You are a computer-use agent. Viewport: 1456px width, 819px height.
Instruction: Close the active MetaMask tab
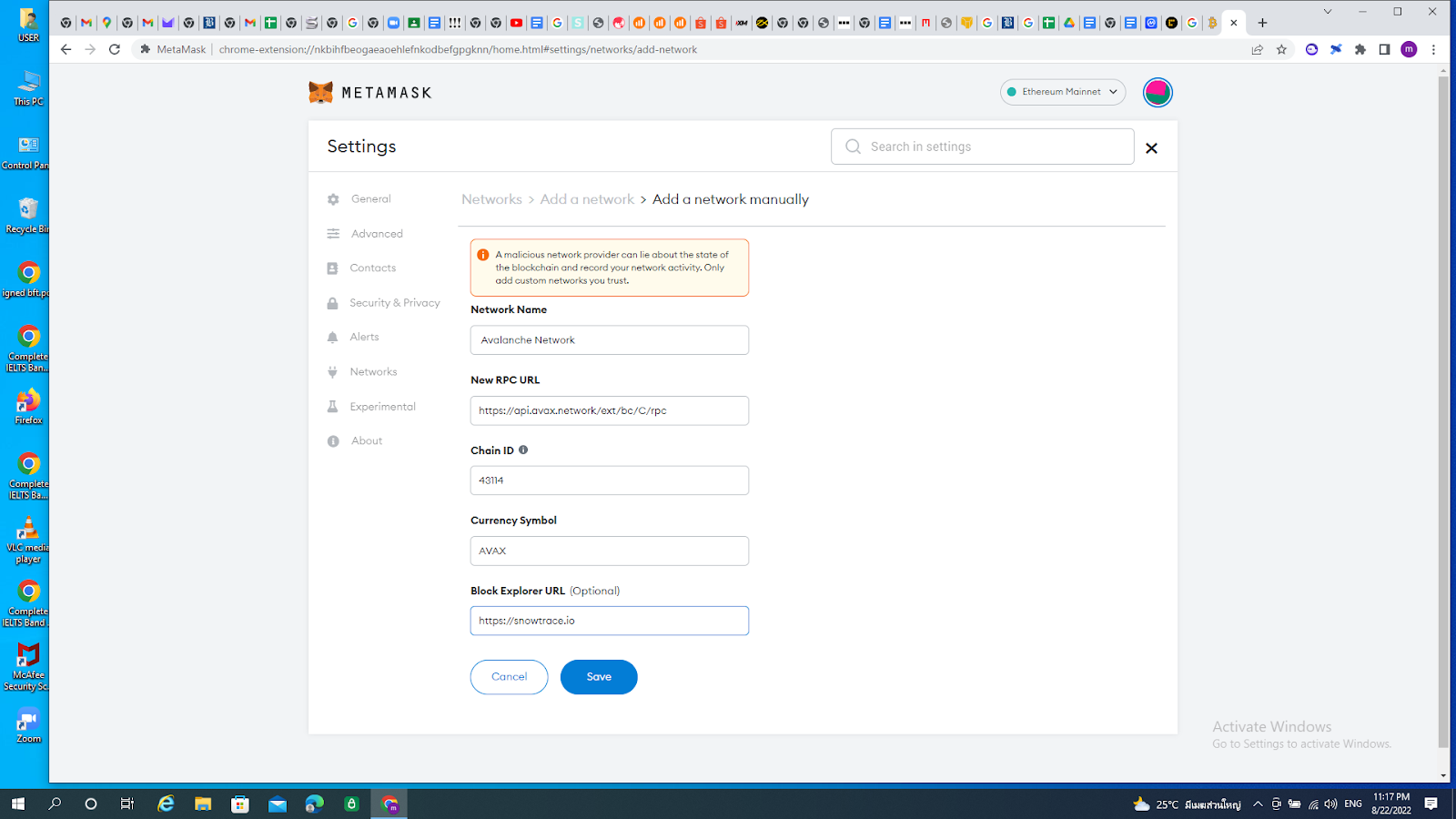[1234, 23]
